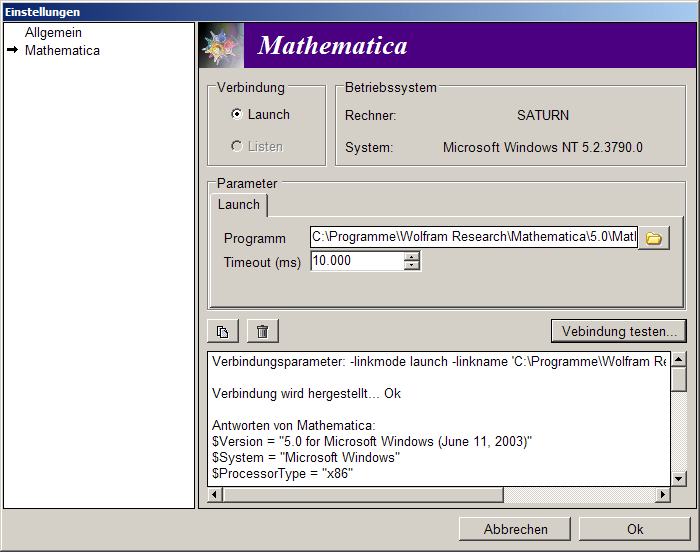Click the "Verbindungsparameter: -linkmode launch" log line
Screen dimensions: 700x552
(x=440, y=361)
